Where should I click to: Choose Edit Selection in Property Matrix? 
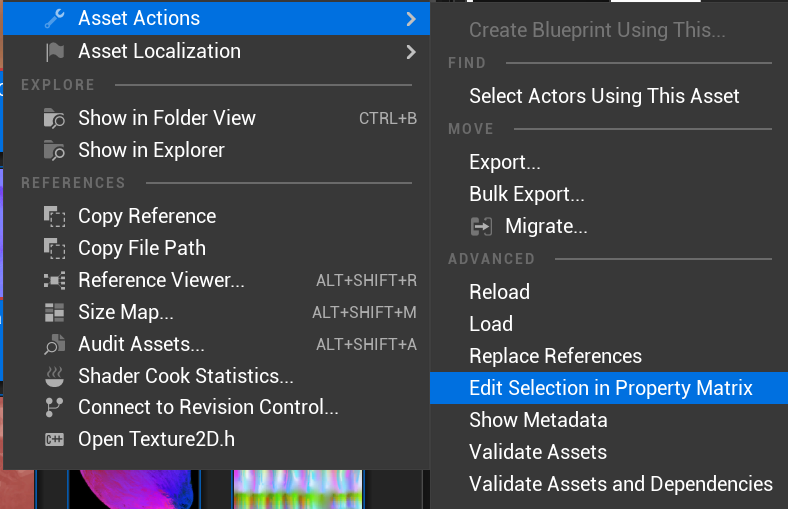(x=610, y=388)
